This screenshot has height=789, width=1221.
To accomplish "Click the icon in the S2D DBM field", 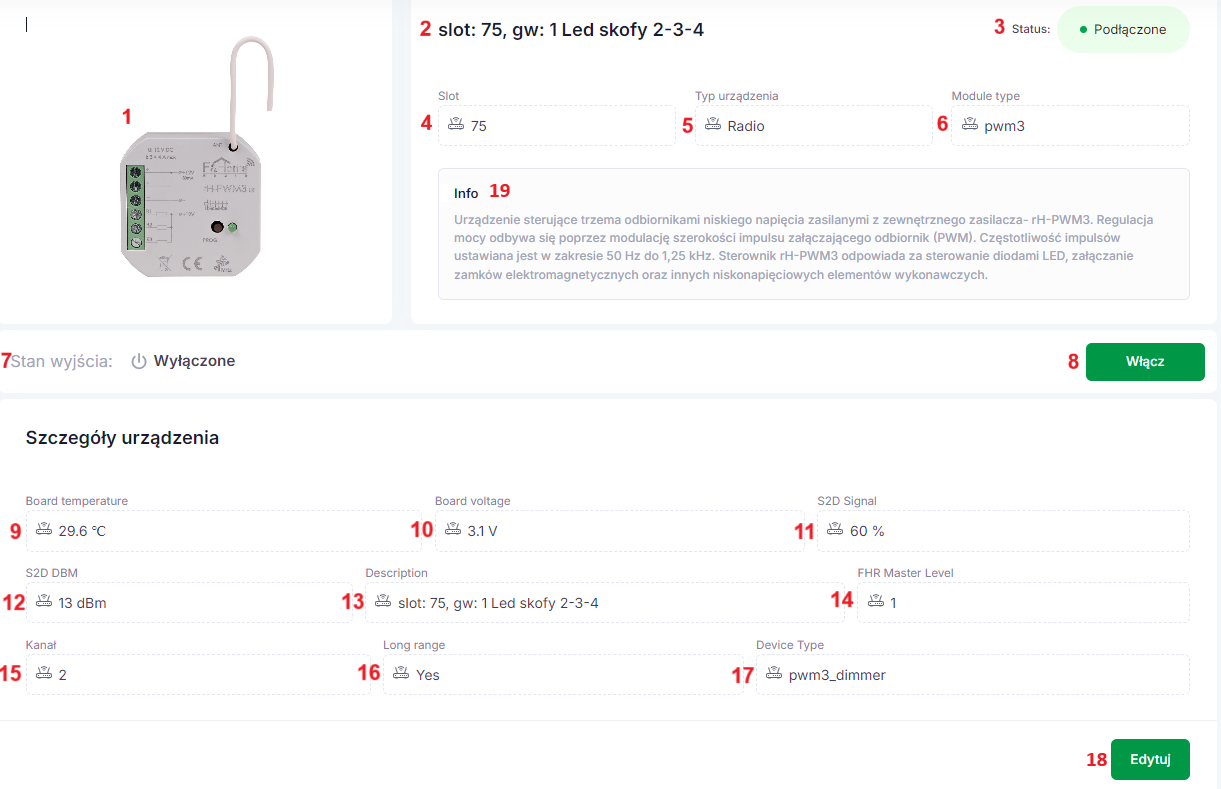I will click(x=44, y=602).
